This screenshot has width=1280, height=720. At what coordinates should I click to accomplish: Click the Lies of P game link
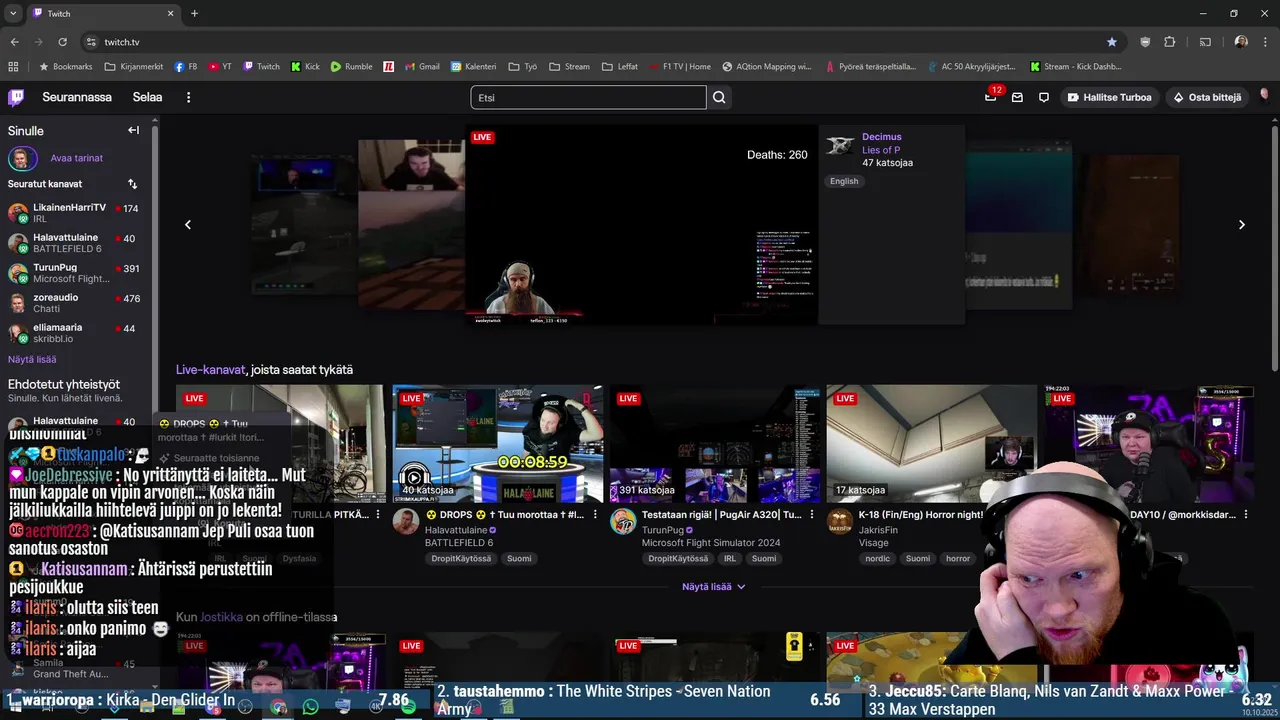click(x=881, y=150)
